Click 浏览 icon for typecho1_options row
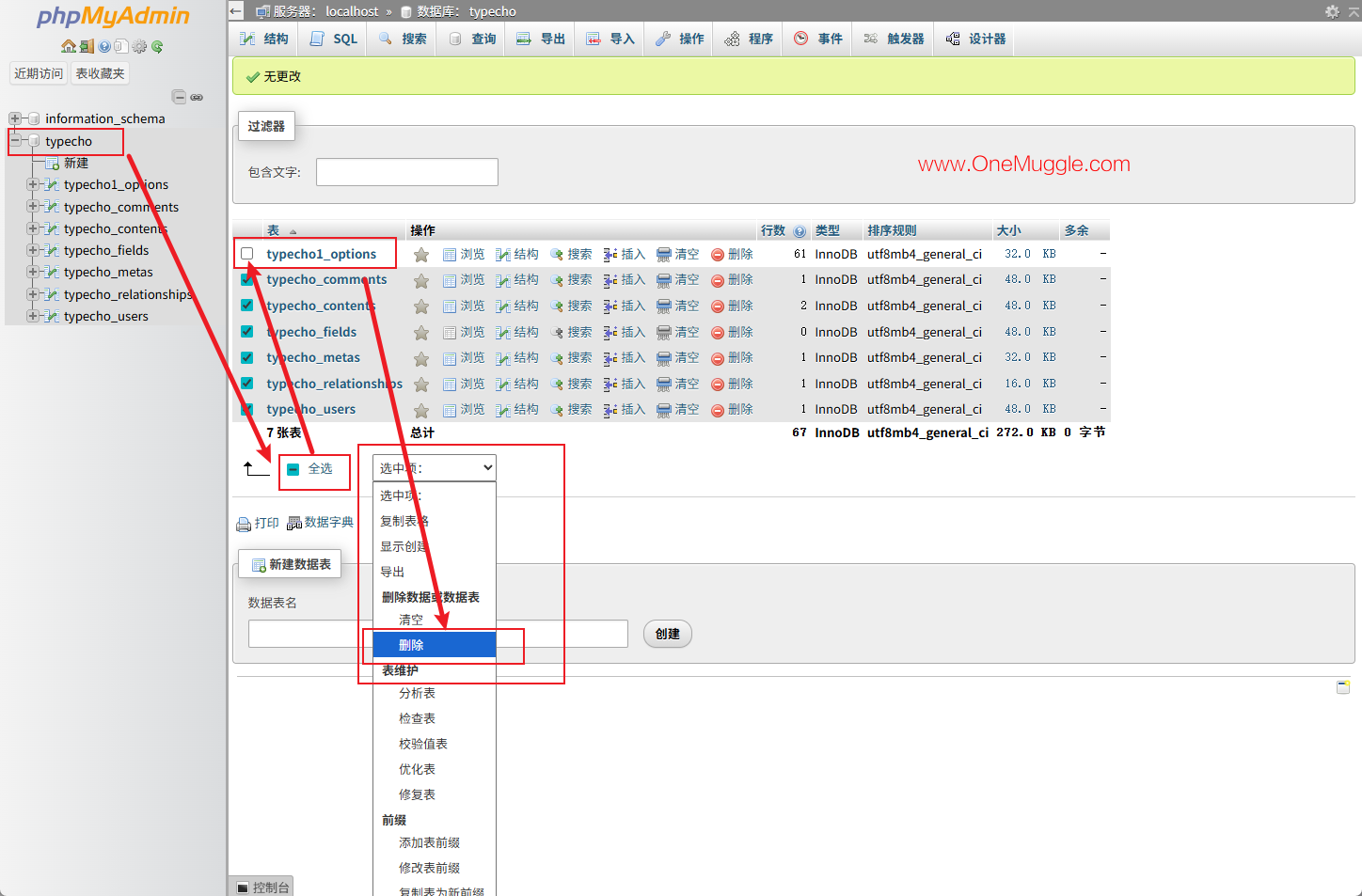 [x=450, y=255]
